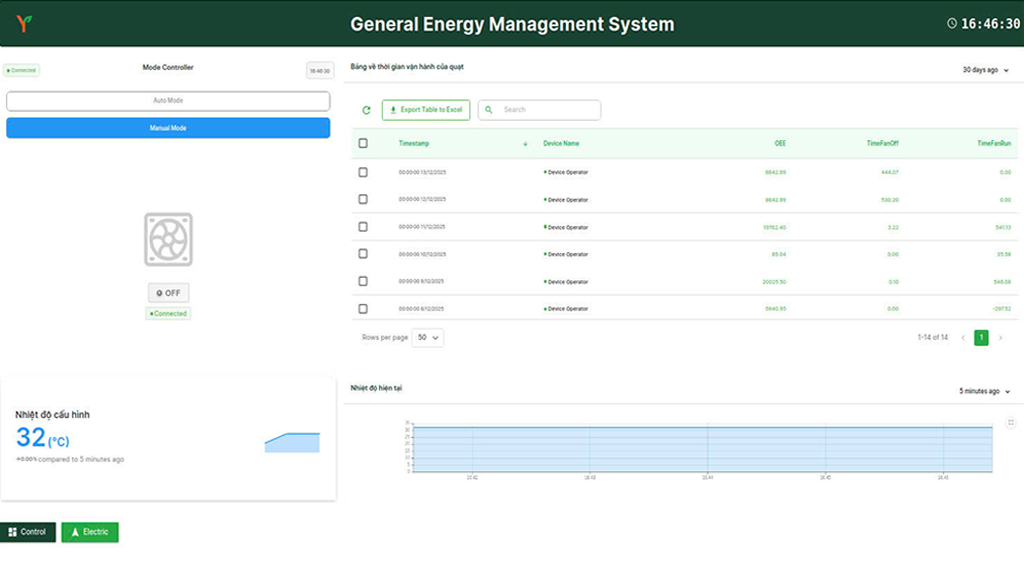The width and height of the screenshot is (1024, 566).
Task: Click the Timestamp sort arrow icon
Action: [x=526, y=144]
